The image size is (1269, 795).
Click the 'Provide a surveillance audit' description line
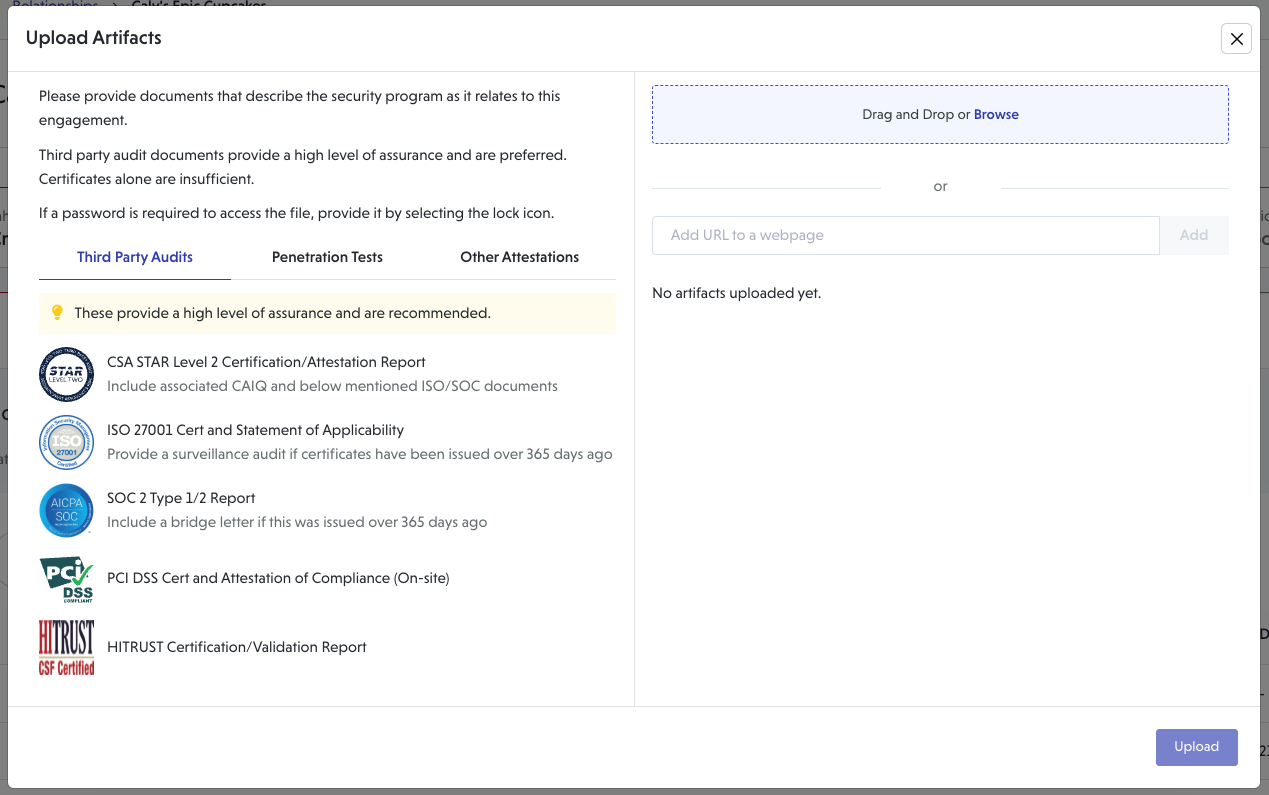click(x=359, y=454)
